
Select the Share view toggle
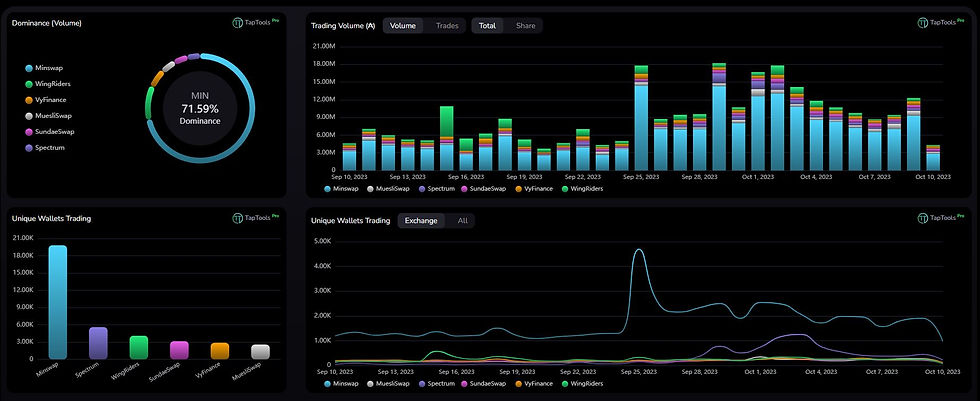click(x=526, y=26)
